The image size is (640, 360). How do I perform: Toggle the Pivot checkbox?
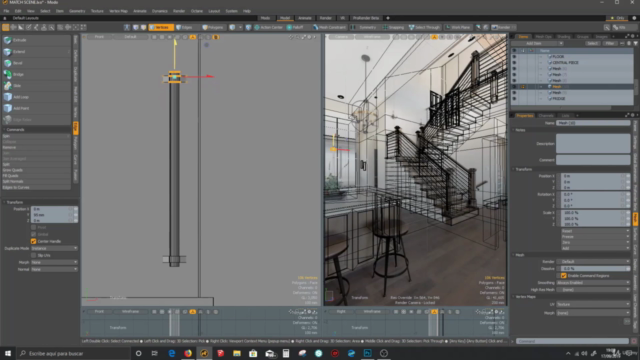[x=33, y=227]
